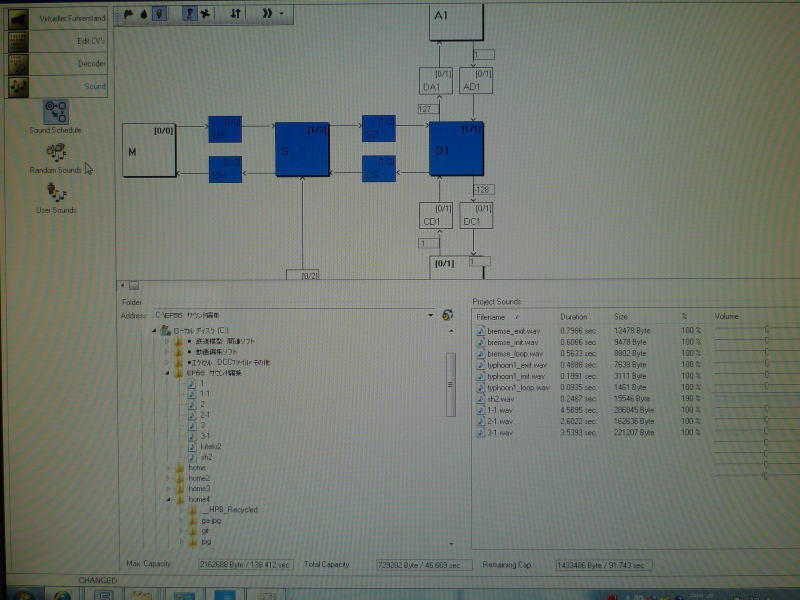The width and height of the screenshot is (800, 600).
Task: Open the dropdown arrow beside the double-chevron
Action: 282,14
